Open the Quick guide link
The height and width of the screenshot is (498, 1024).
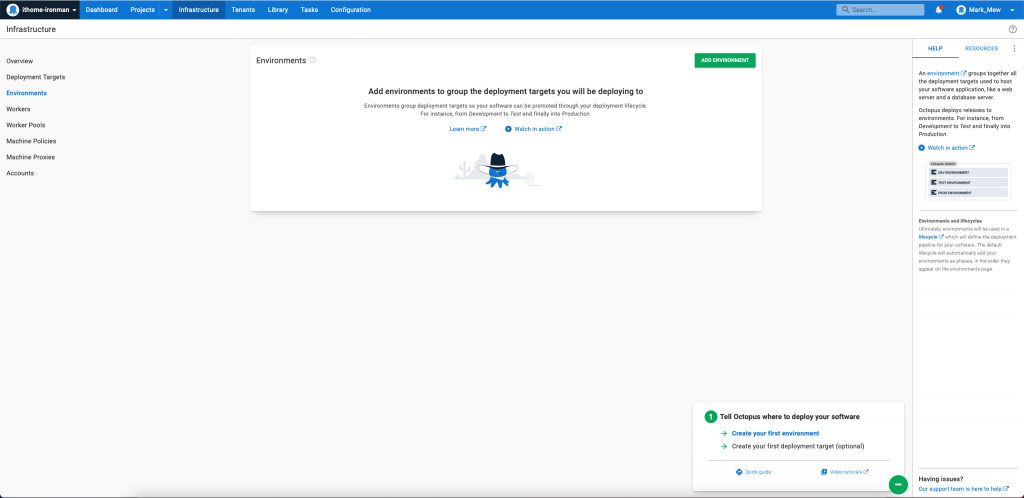(x=758, y=472)
